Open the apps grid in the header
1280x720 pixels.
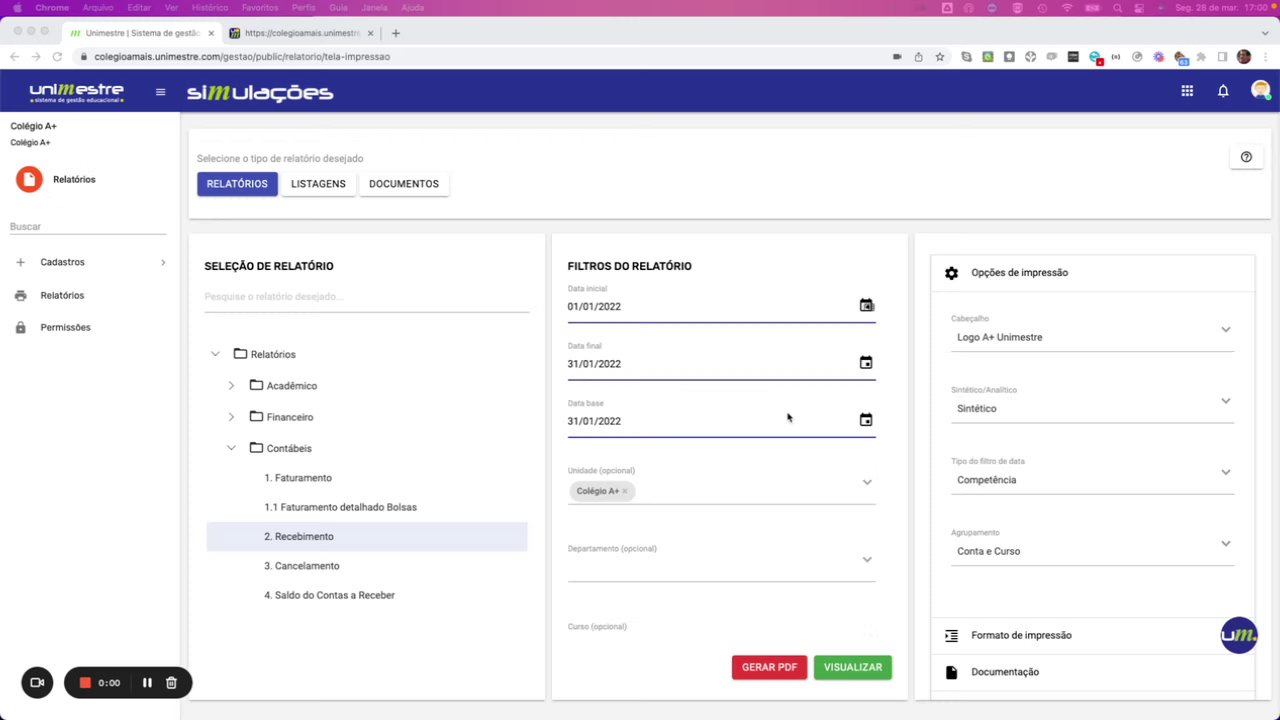[x=1187, y=91]
